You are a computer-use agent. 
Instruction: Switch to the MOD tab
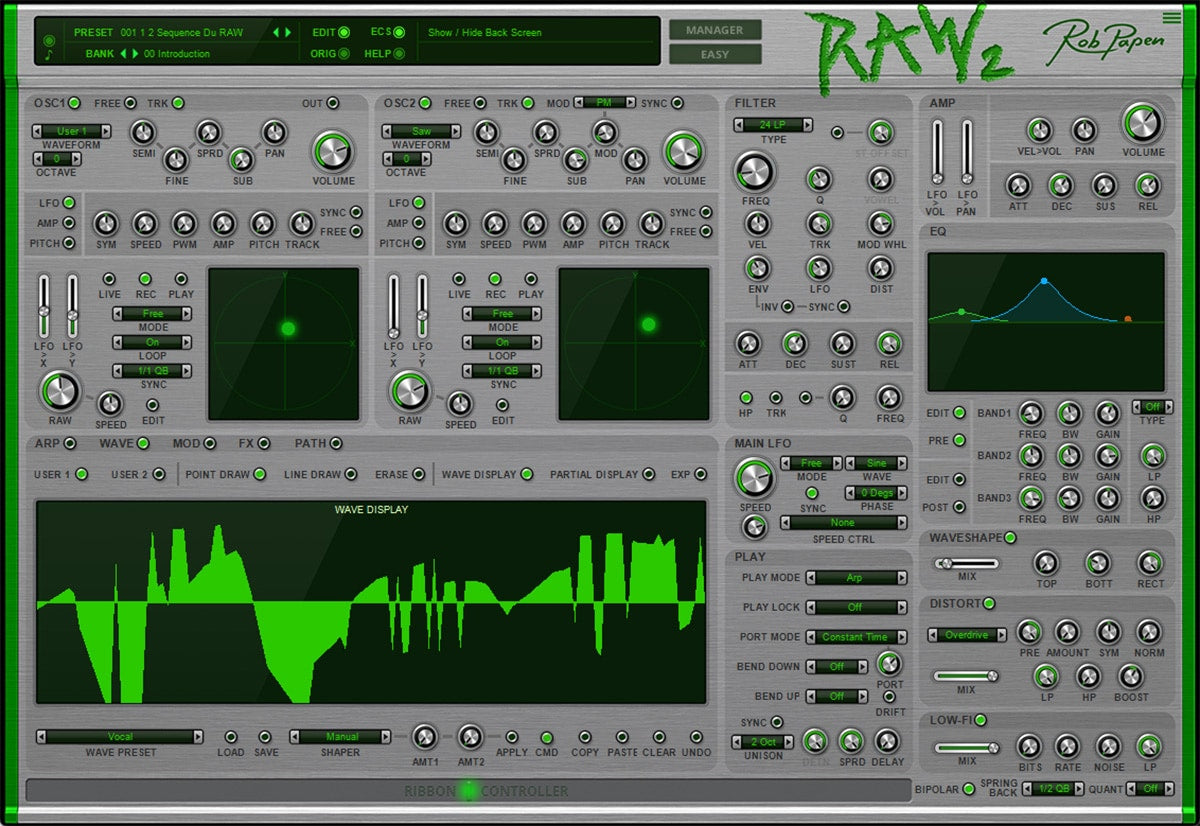[210, 443]
